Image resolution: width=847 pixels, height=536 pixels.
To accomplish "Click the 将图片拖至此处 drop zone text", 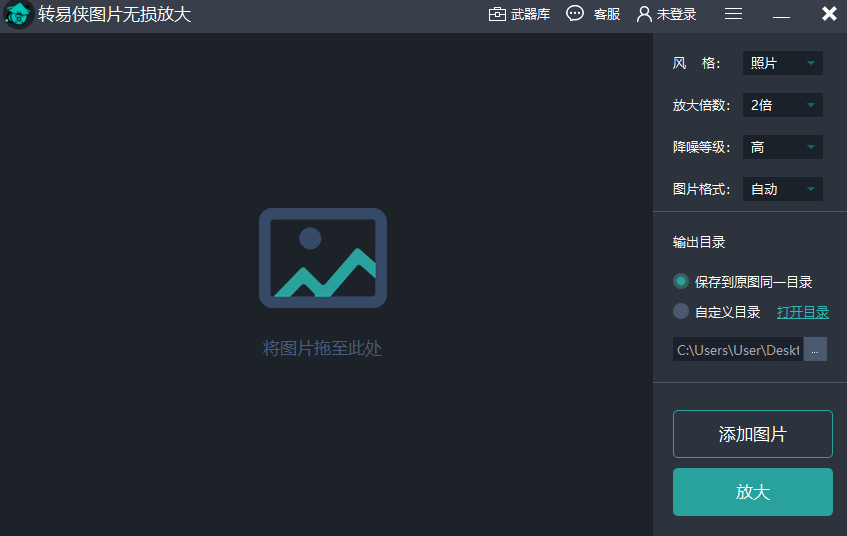I will click(322, 348).
